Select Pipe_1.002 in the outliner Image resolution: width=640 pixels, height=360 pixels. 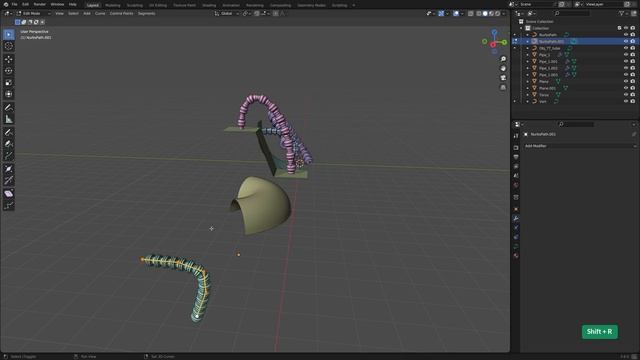[x=548, y=68]
